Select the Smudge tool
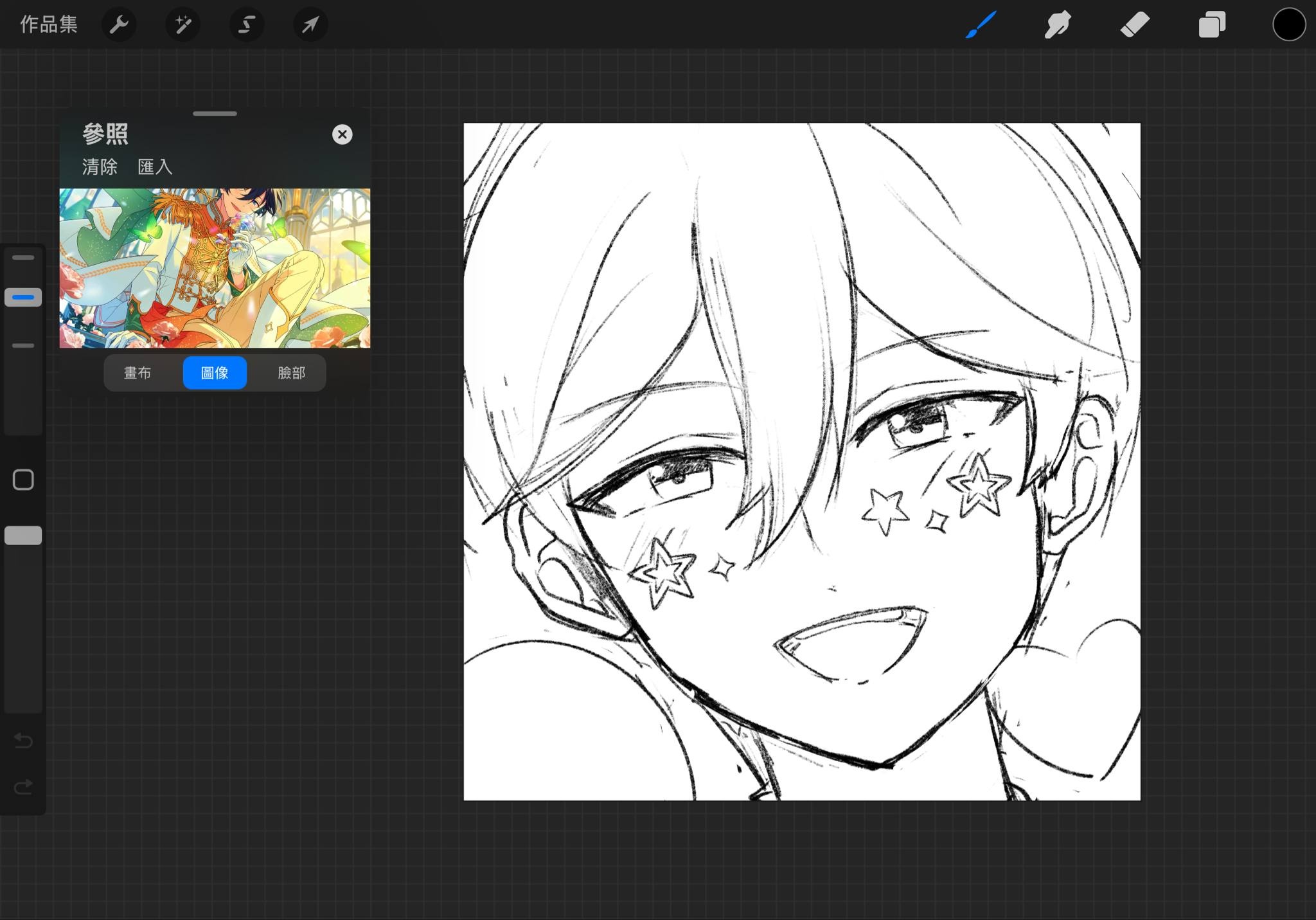The height and width of the screenshot is (920, 1316). point(1057,25)
